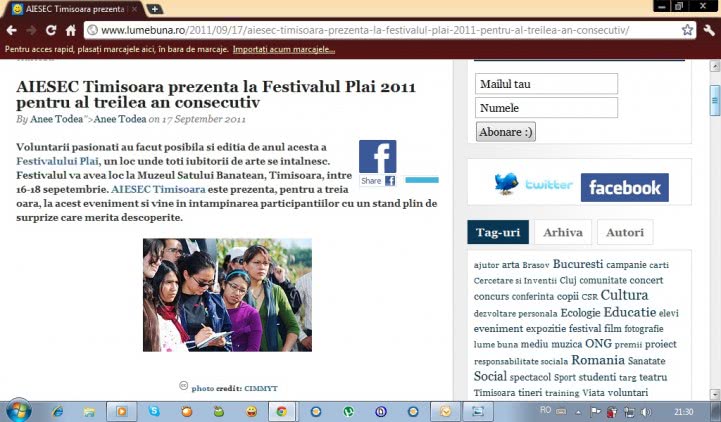The image size is (721, 422).
Task: Open the Educatie tag
Action: (629, 312)
